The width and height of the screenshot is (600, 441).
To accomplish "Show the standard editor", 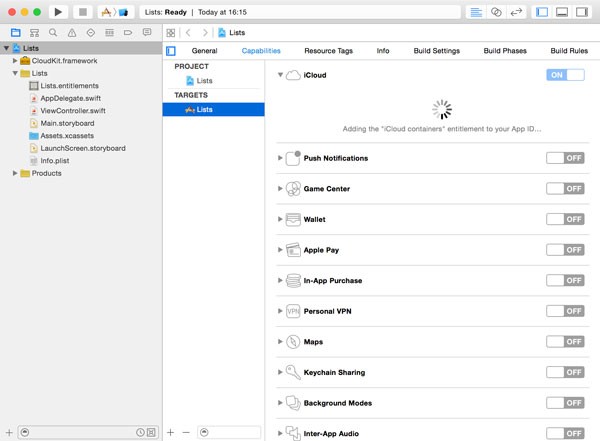I will (476, 12).
